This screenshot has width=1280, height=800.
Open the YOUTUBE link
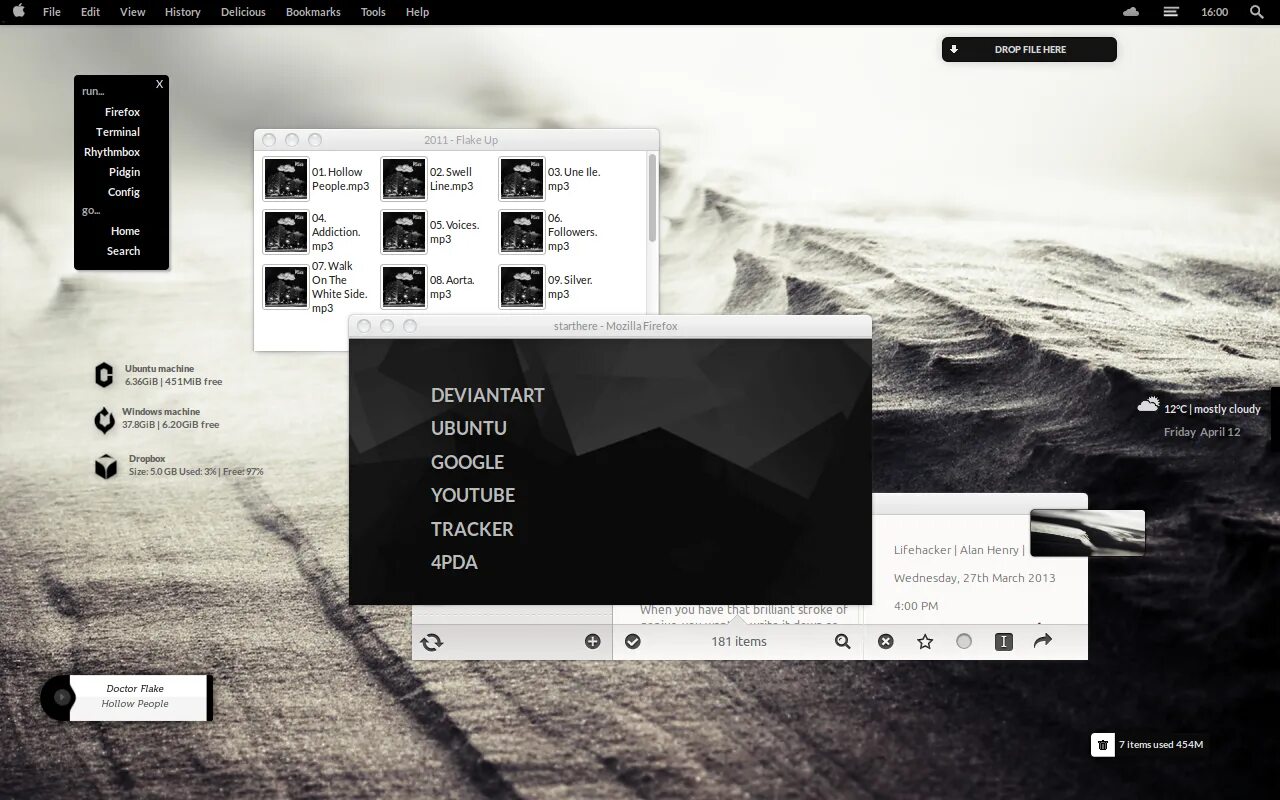coord(473,495)
